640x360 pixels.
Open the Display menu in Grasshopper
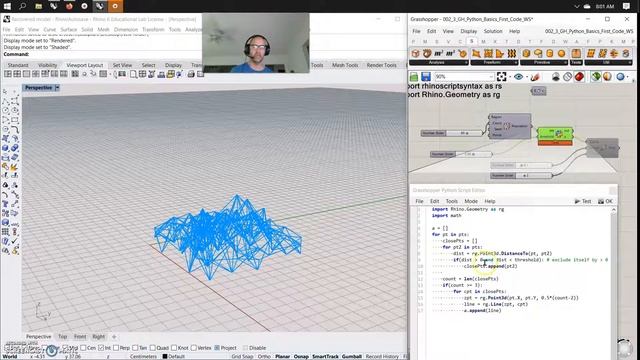pos(469,31)
